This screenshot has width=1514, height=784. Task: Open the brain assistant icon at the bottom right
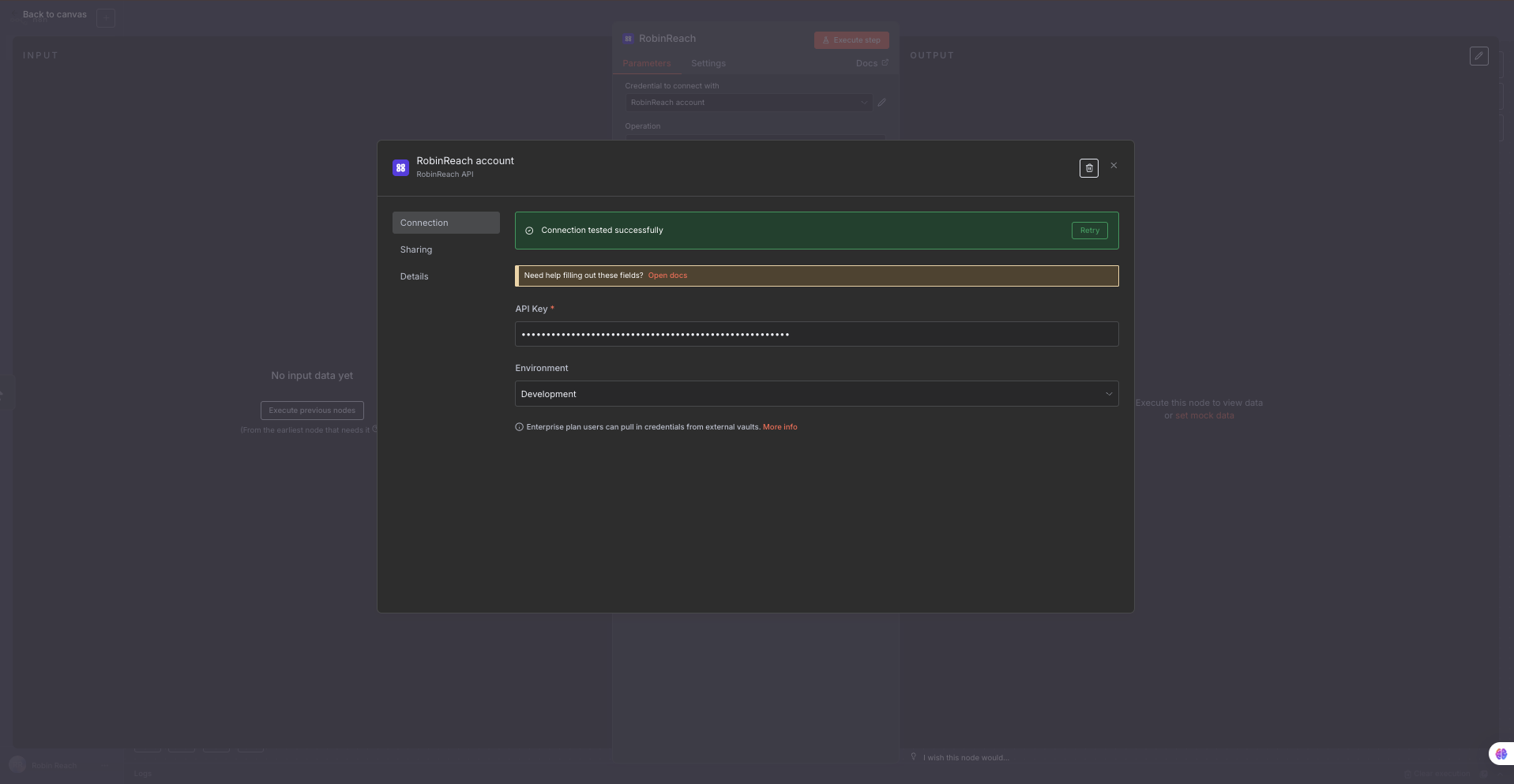[x=1501, y=754]
